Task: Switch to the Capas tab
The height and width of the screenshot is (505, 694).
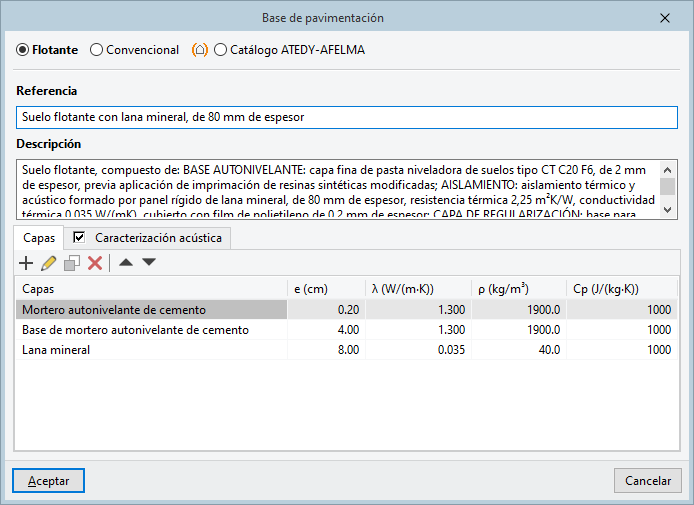Action: [x=38, y=238]
